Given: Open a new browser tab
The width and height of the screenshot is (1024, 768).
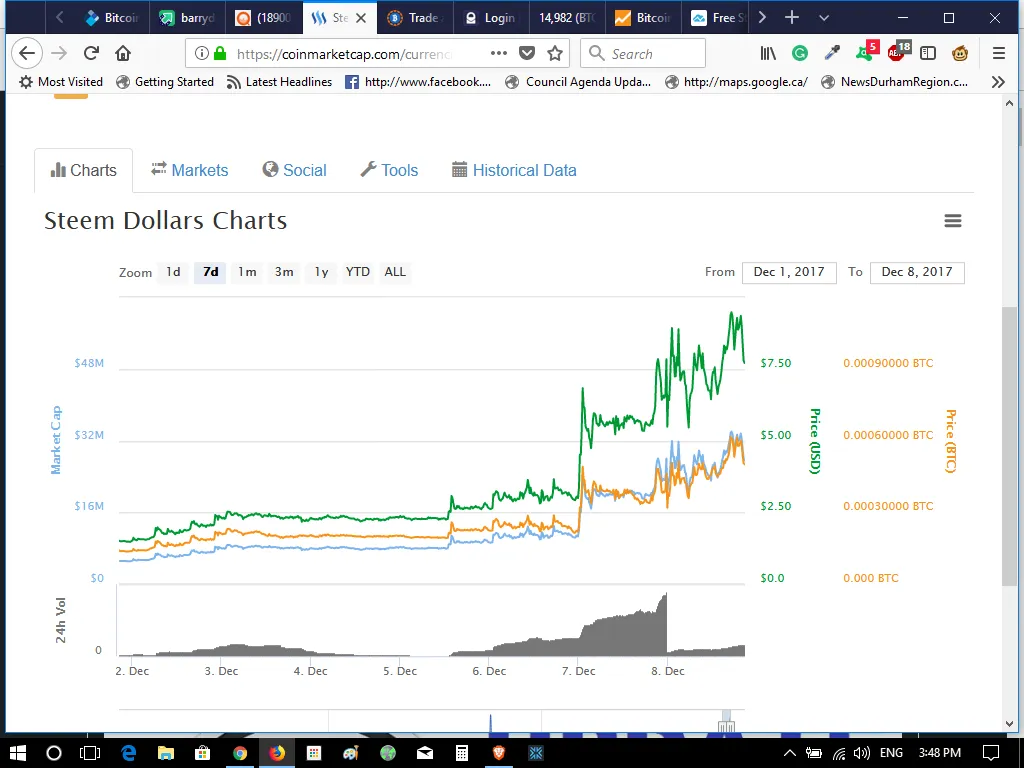Looking at the screenshot, I should point(792,18).
